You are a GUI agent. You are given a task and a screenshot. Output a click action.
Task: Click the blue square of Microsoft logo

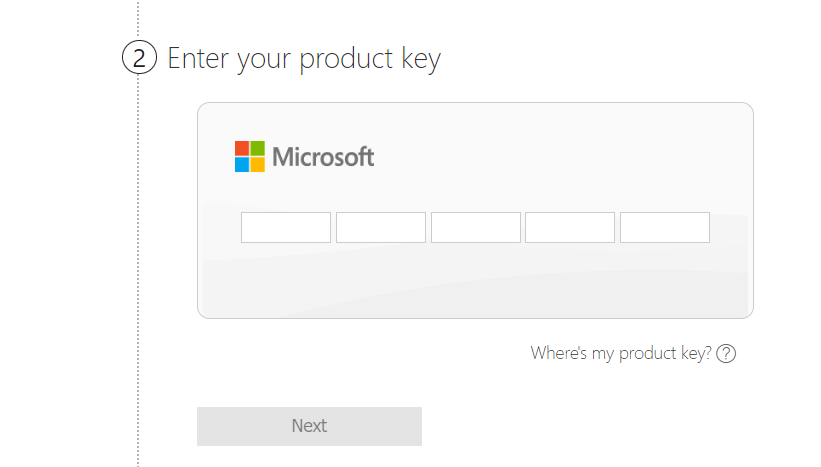coord(242,164)
